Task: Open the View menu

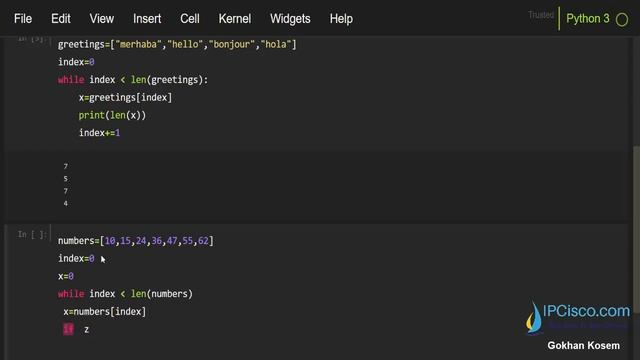Action: click(x=102, y=19)
